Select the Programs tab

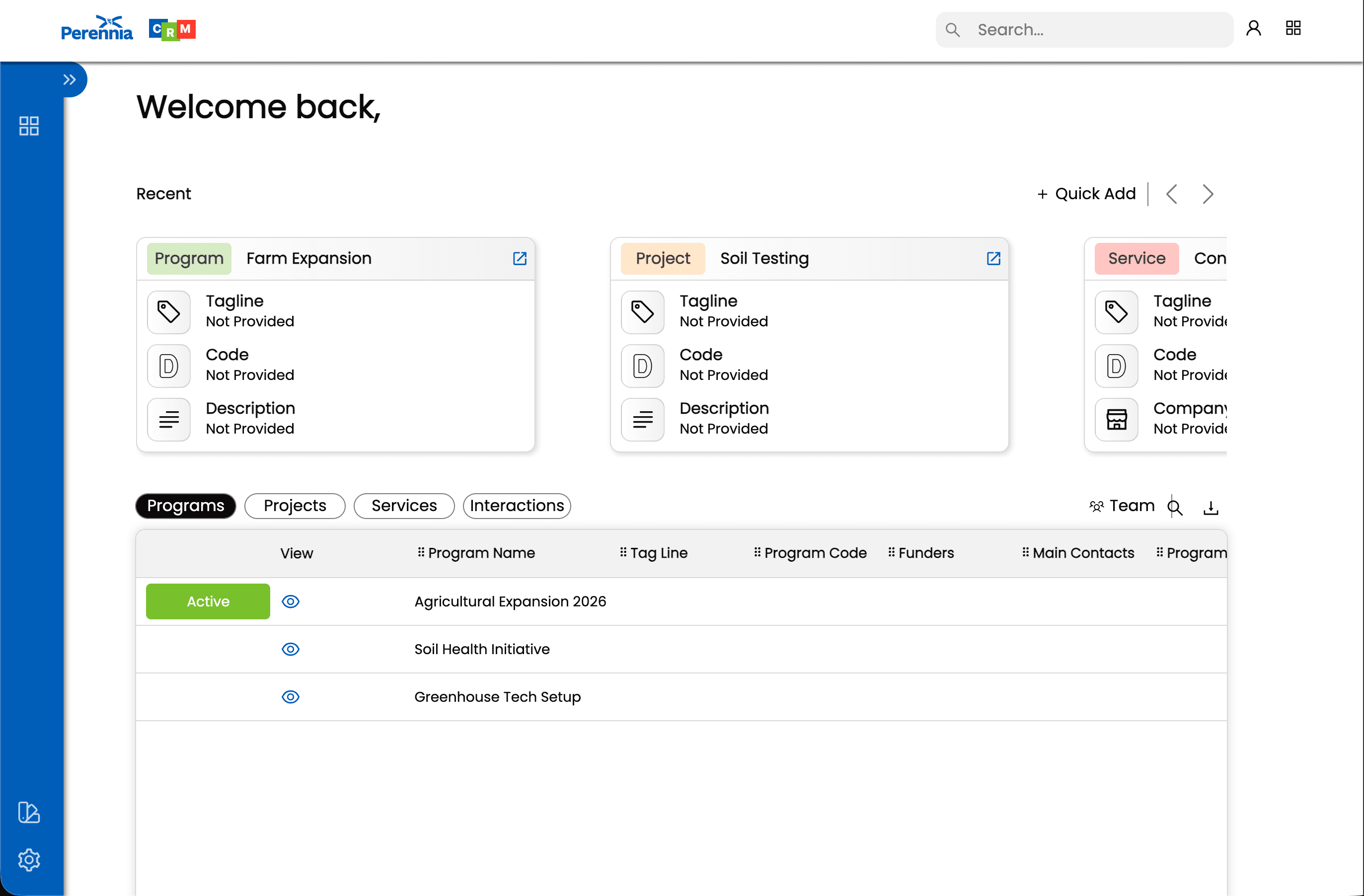coord(186,506)
